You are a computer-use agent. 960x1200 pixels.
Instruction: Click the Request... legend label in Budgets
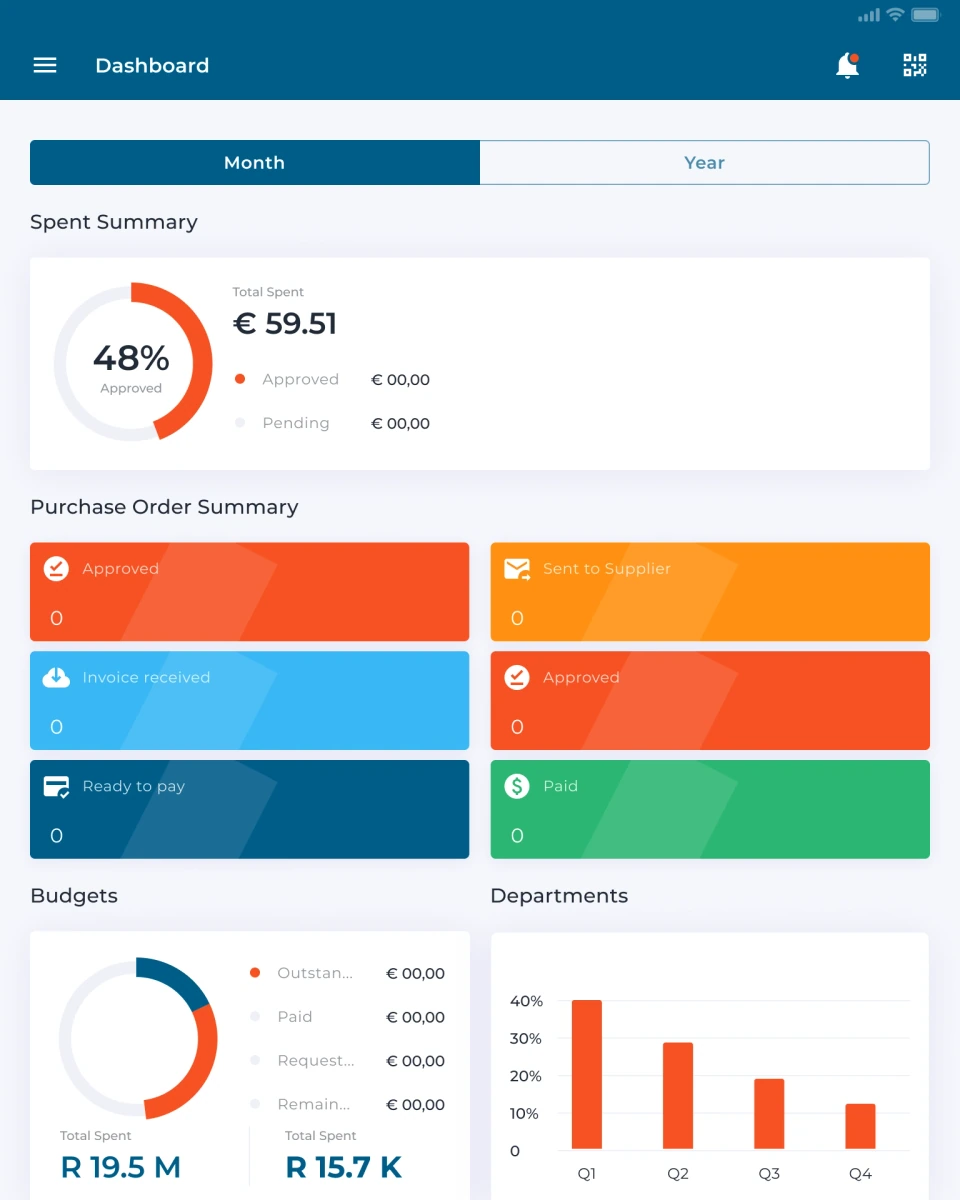coord(316,1061)
